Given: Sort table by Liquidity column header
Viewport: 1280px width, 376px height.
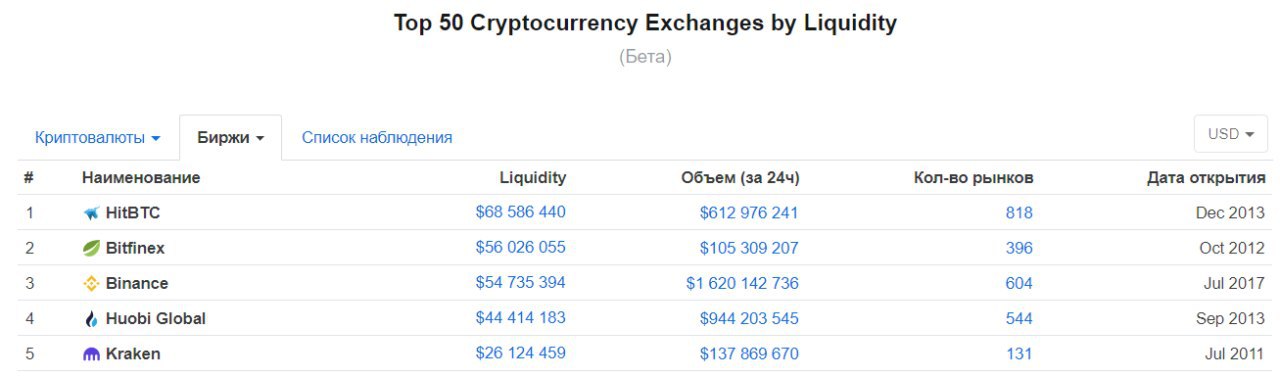Looking at the screenshot, I should pyautogui.click(x=532, y=178).
